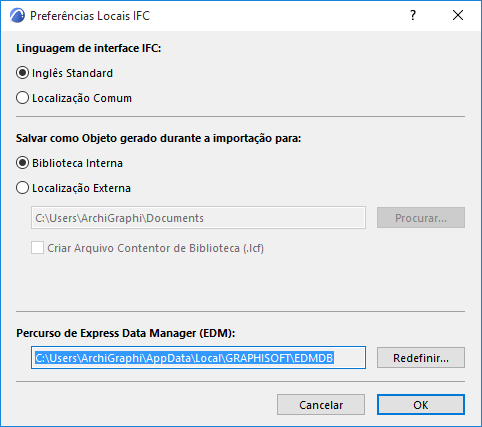Click the Redefinir... button
482x427 pixels.
[421, 358]
